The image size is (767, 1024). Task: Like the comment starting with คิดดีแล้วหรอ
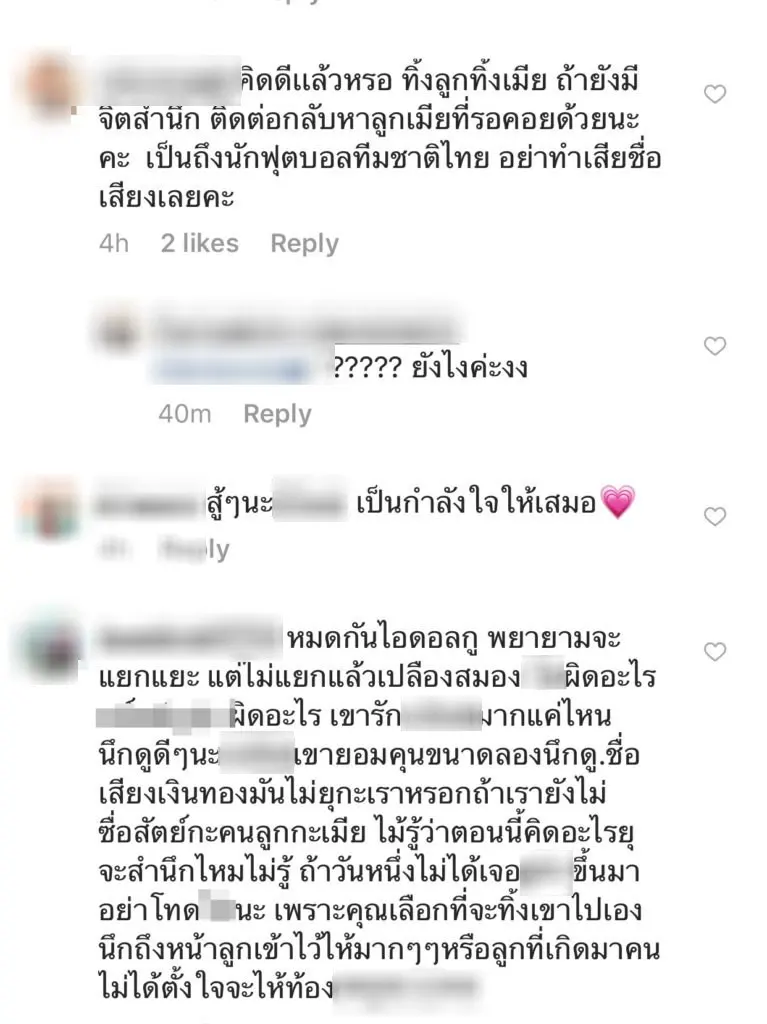click(715, 94)
